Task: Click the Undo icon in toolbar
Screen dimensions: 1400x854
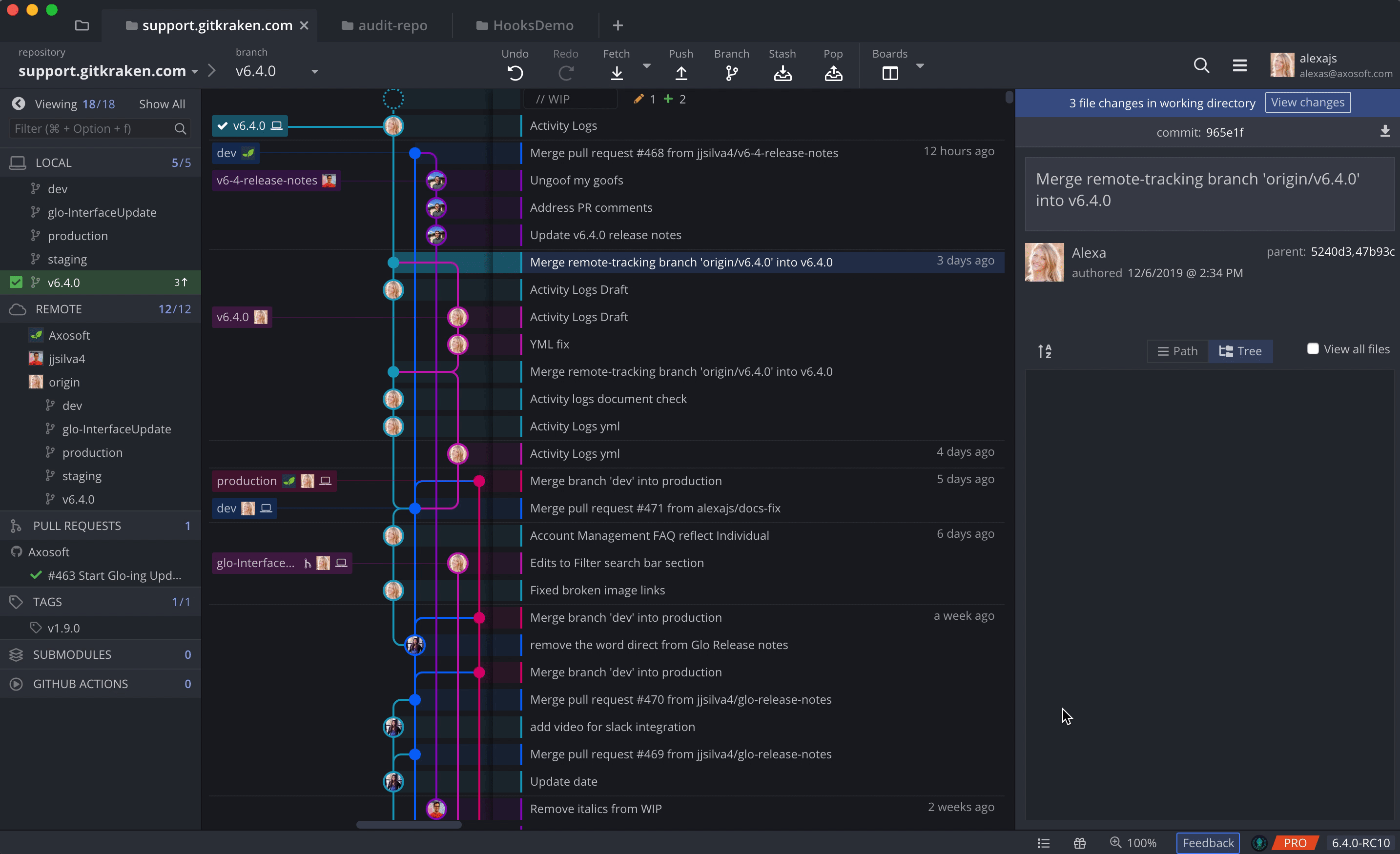Action: pyautogui.click(x=515, y=73)
